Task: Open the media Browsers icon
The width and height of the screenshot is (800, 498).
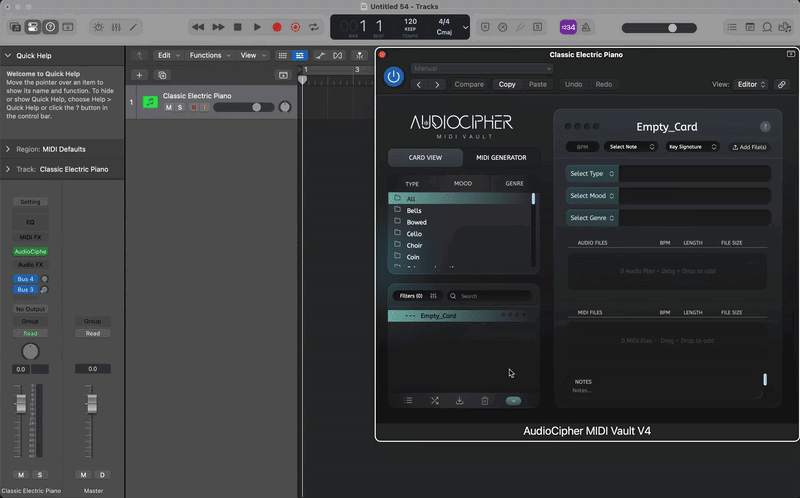Action: (x=785, y=27)
